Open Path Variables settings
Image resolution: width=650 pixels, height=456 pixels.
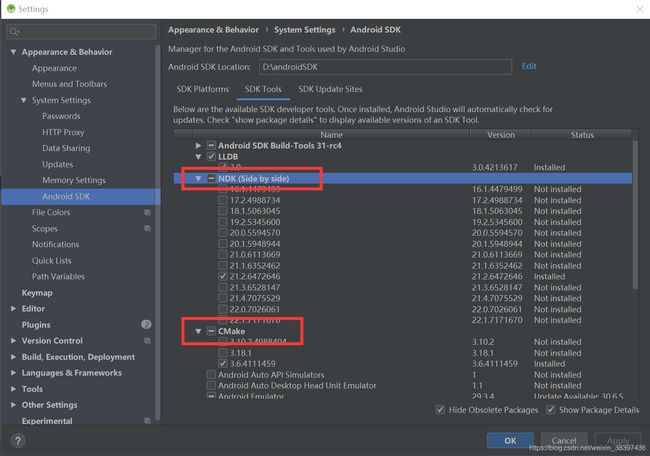[58, 277]
